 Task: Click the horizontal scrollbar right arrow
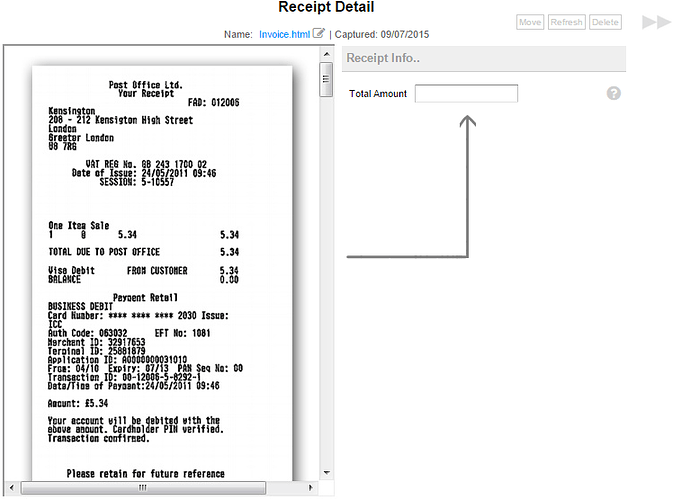pos(310,488)
